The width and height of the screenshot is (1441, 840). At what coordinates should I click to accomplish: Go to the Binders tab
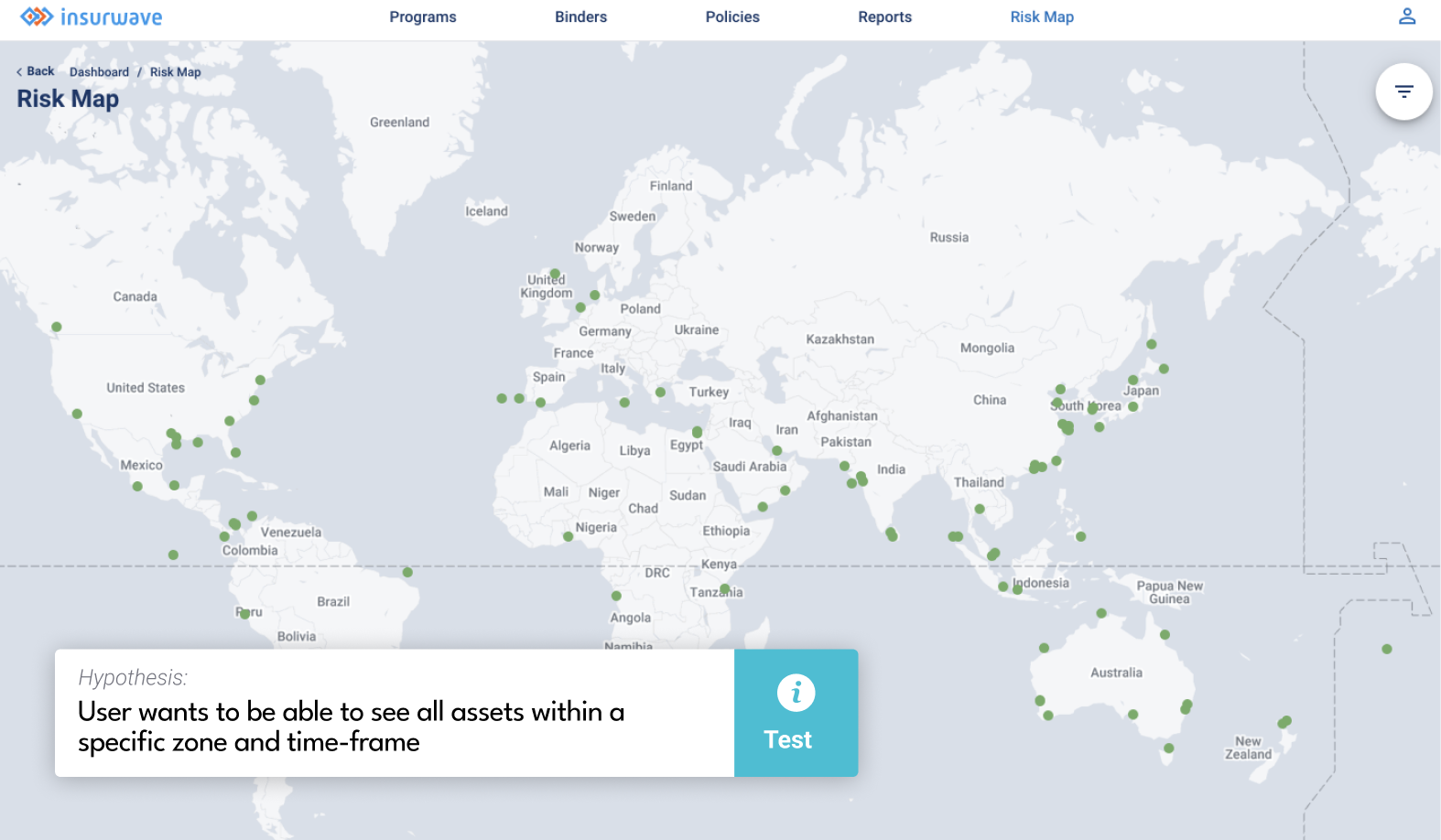pyautogui.click(x=580, y=16)
